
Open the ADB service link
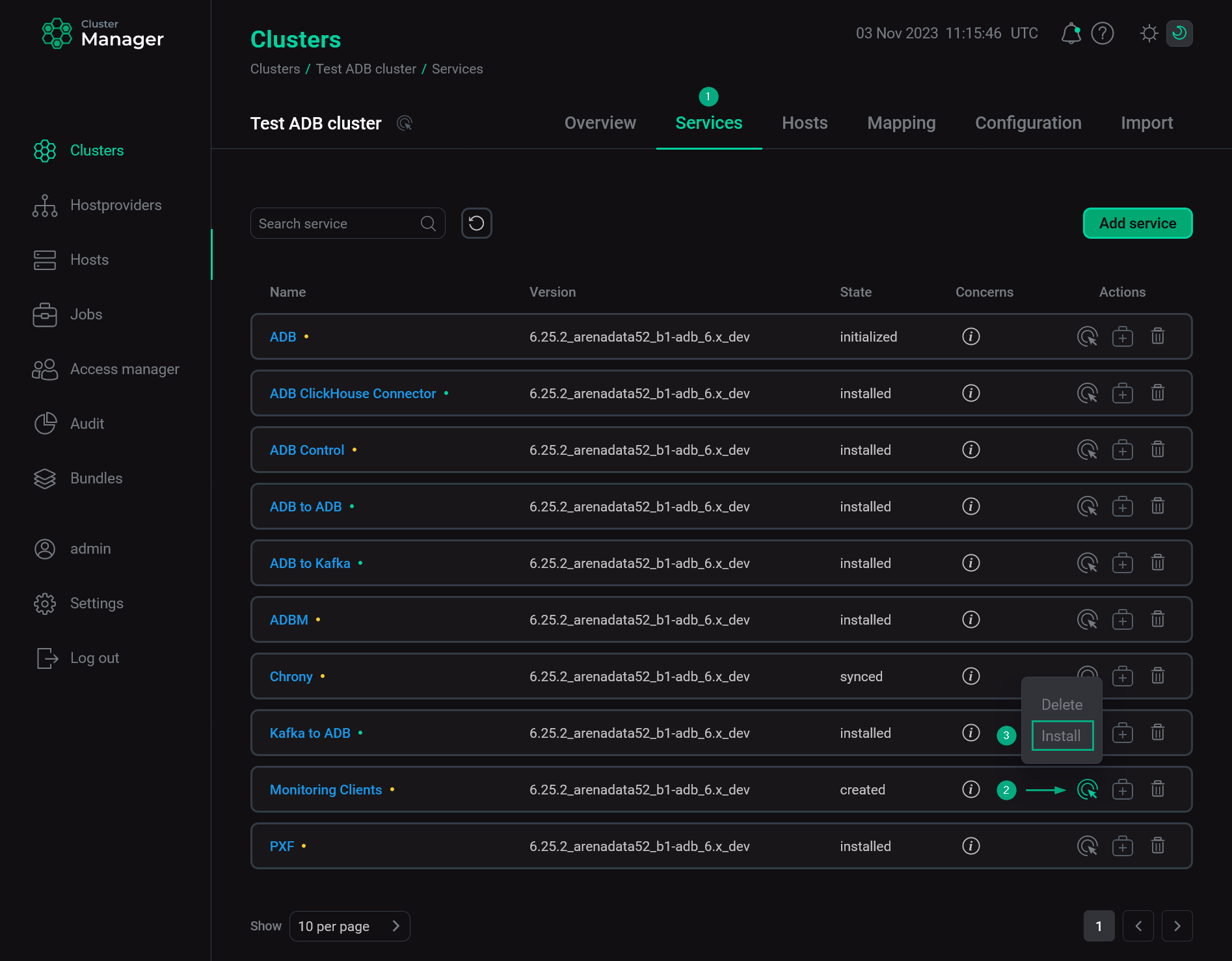(x=283, y=337)
